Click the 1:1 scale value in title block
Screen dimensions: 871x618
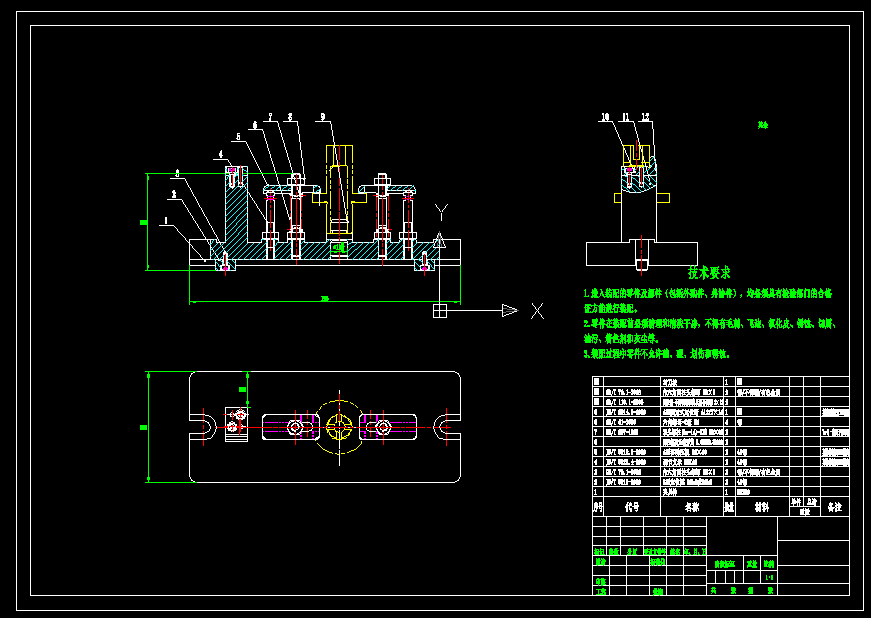(769, 577)
